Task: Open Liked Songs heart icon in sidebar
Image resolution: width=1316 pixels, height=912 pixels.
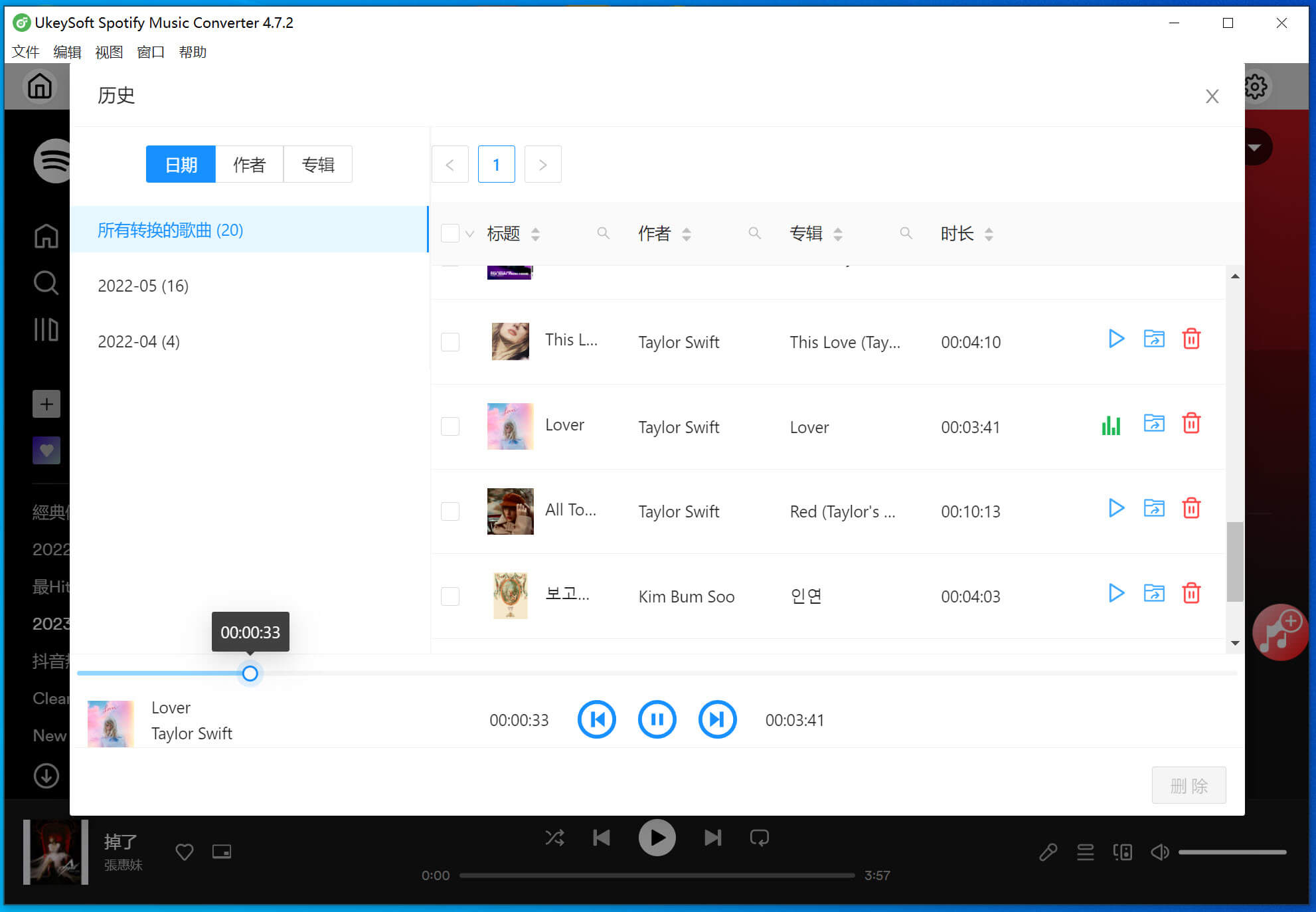Action: point(46,450)
